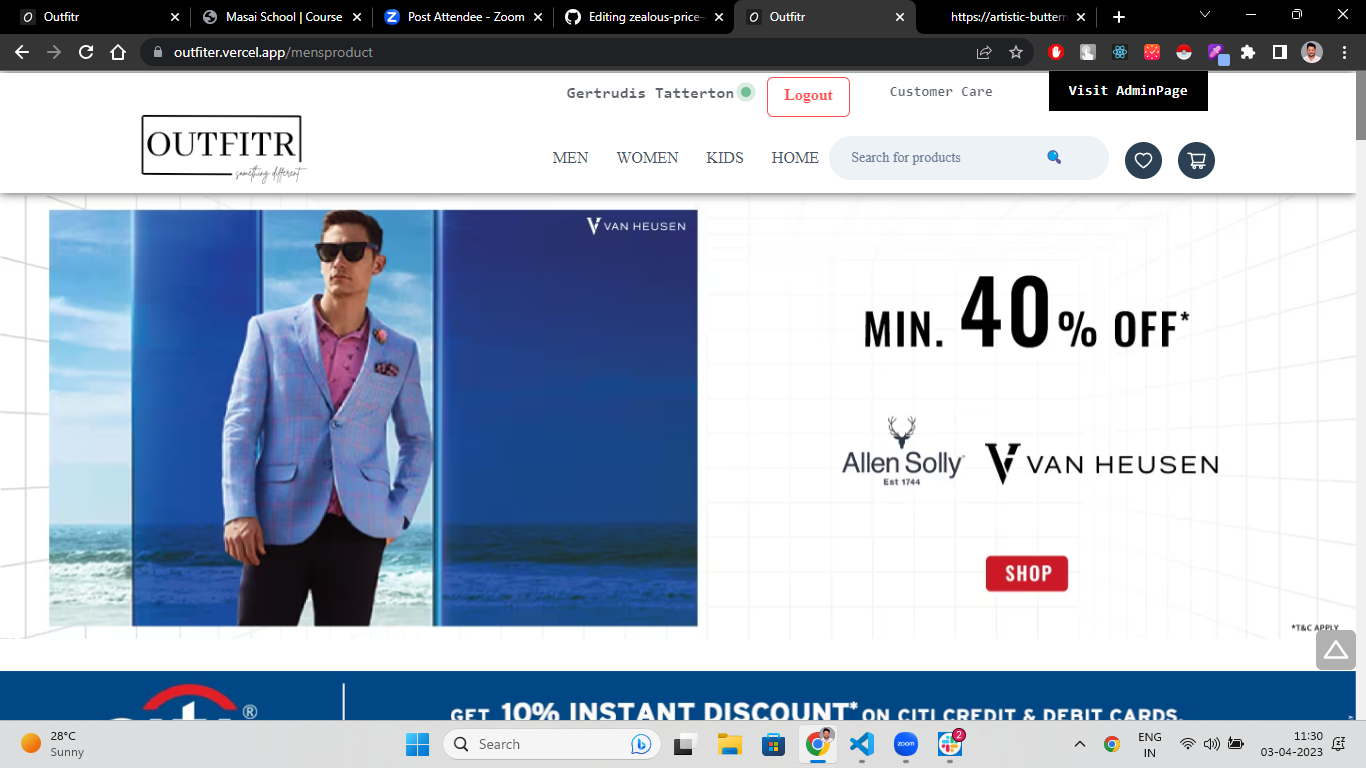Go to HOME nav link
Screen dimensions: 1366x768
click(x=795, y=157)
